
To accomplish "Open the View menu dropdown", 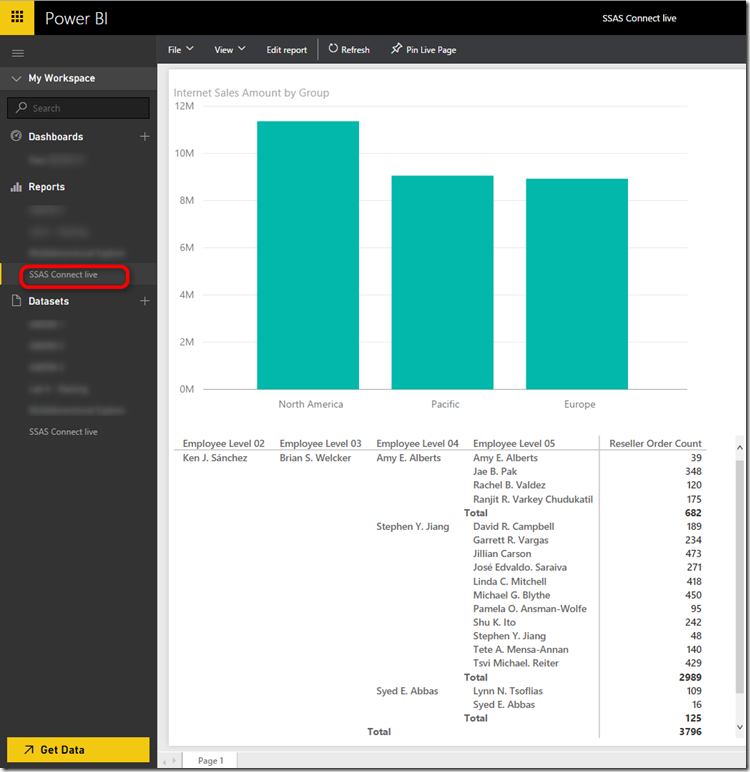I will pos(229,50).
